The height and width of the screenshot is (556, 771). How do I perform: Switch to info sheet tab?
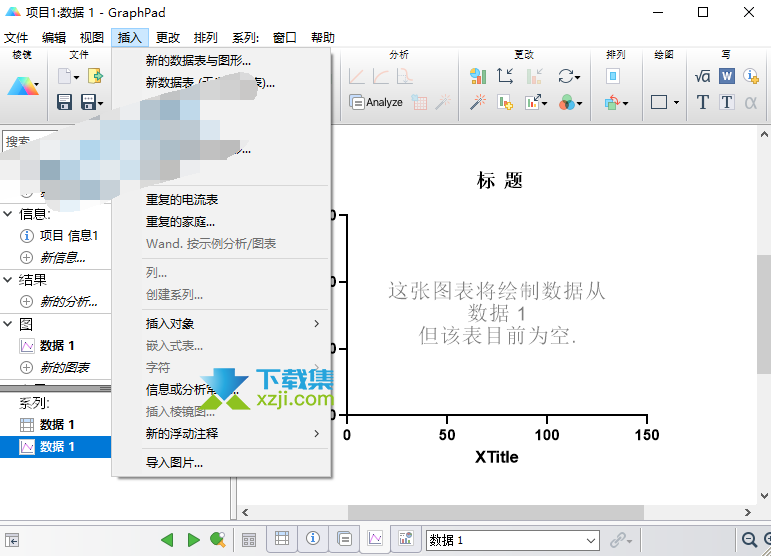(x=313, y=539)
